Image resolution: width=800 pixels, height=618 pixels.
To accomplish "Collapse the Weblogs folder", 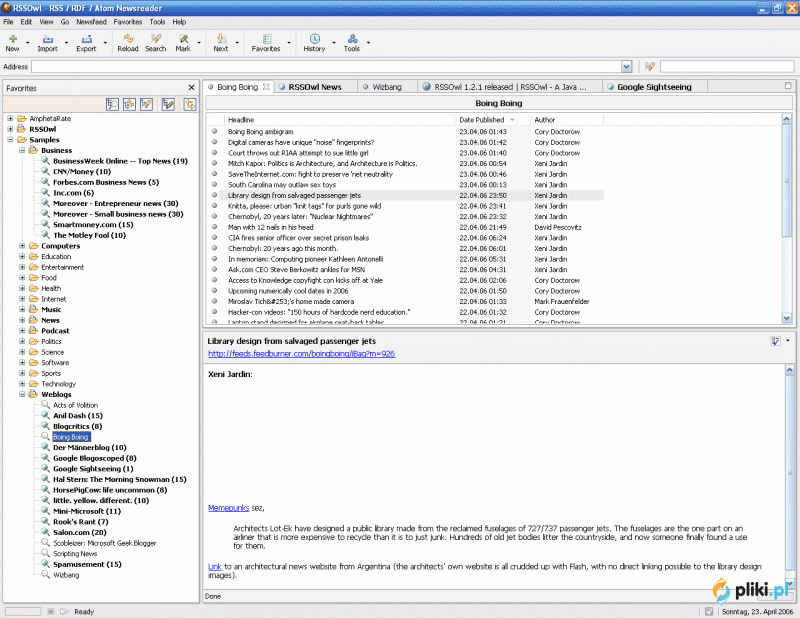I will pos(22,394).
